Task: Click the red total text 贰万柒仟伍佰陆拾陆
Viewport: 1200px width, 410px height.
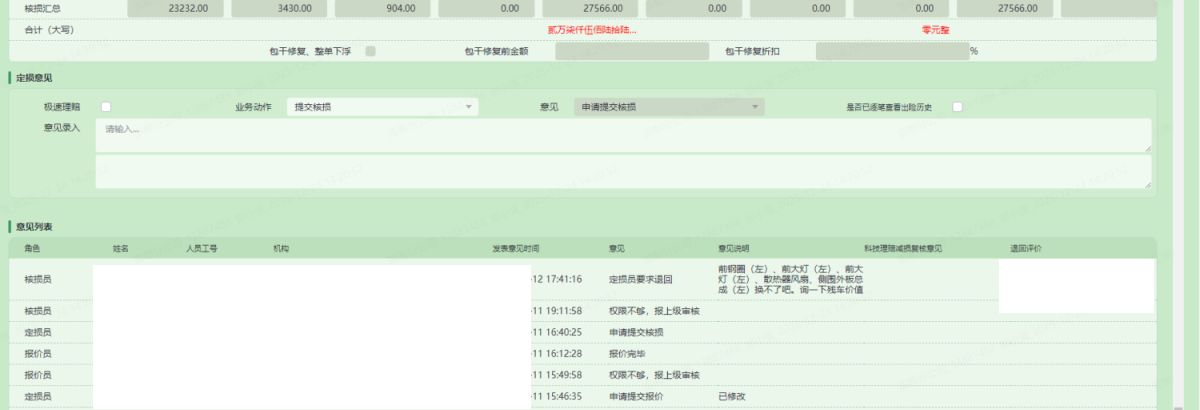Action: point(592,30)
